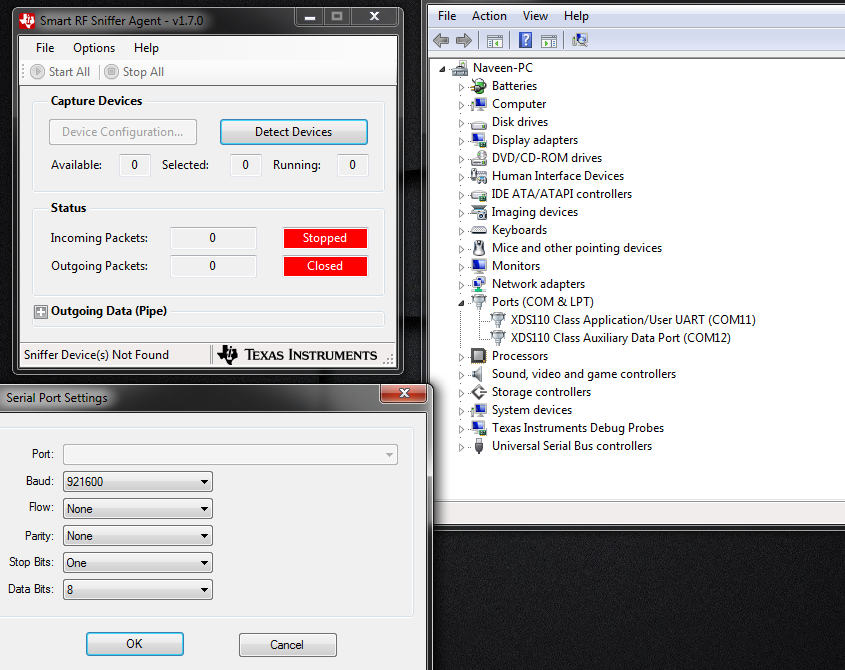Viewport: 845px width, 670px height.
Task: Open View menu in Device Manager
Action: [x=535, y=16]
